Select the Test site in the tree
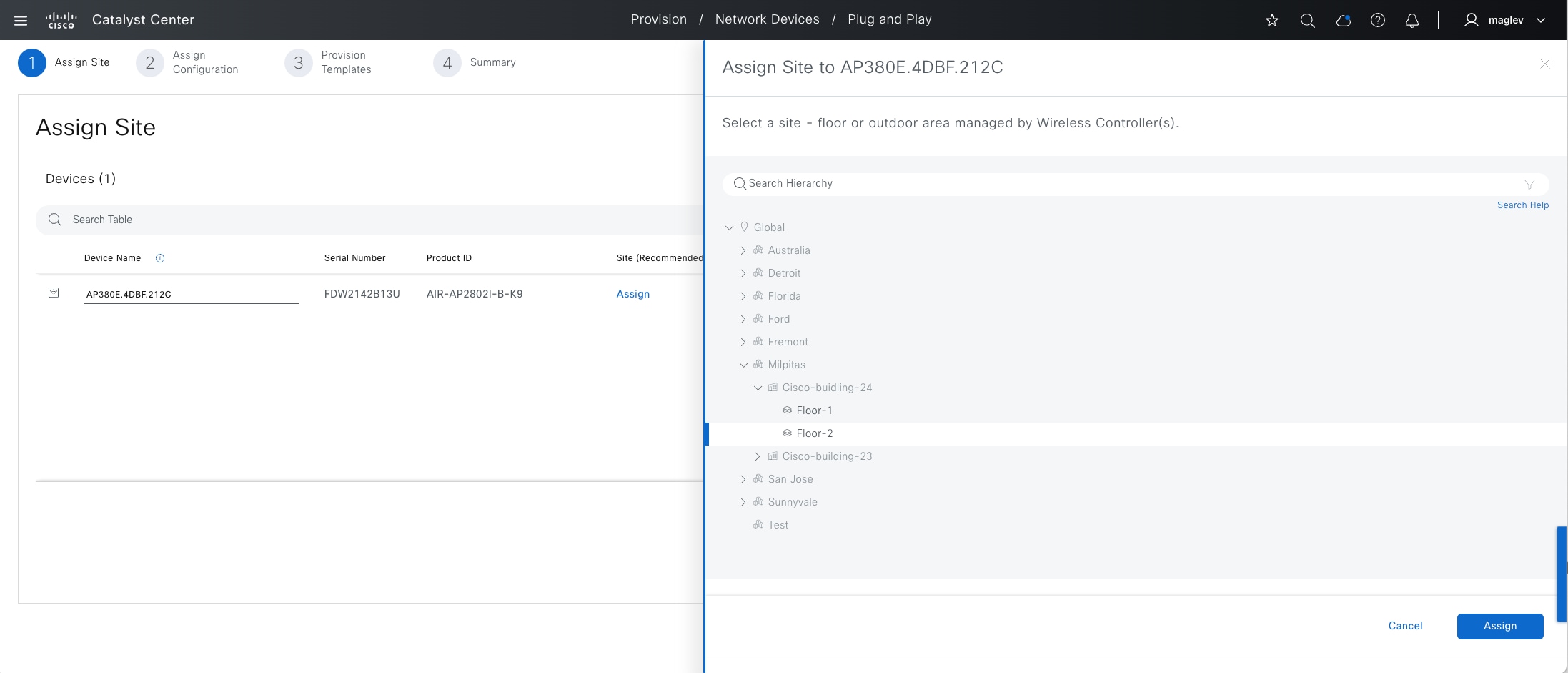This screenshot has width=1568, height=673. tap(778, 525)
